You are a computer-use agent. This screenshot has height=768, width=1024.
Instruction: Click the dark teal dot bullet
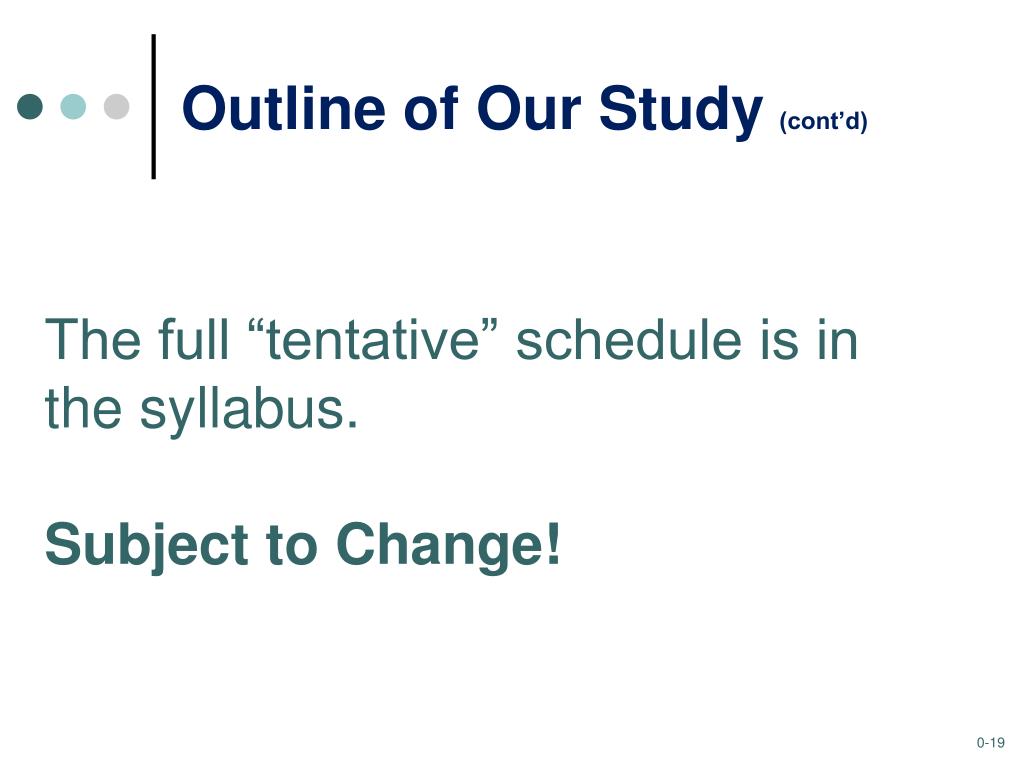(30, 106)
